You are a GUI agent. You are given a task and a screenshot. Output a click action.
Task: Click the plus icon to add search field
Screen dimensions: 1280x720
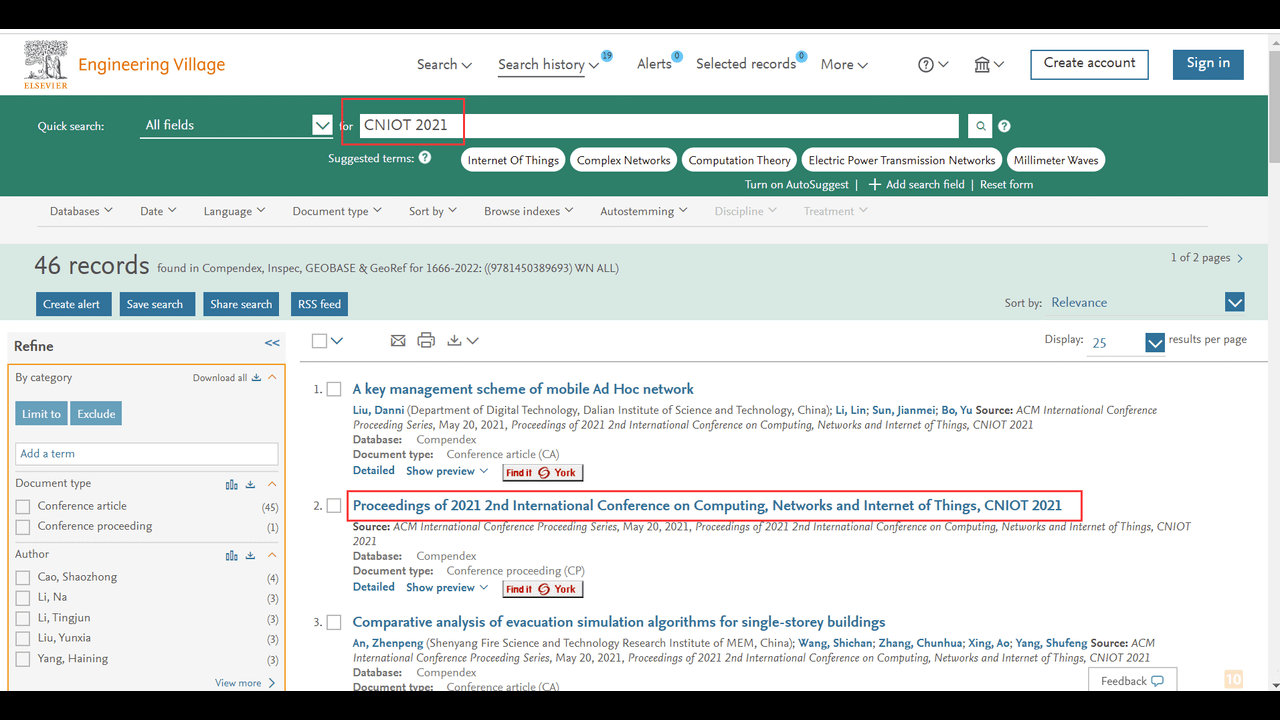point(875,185)
